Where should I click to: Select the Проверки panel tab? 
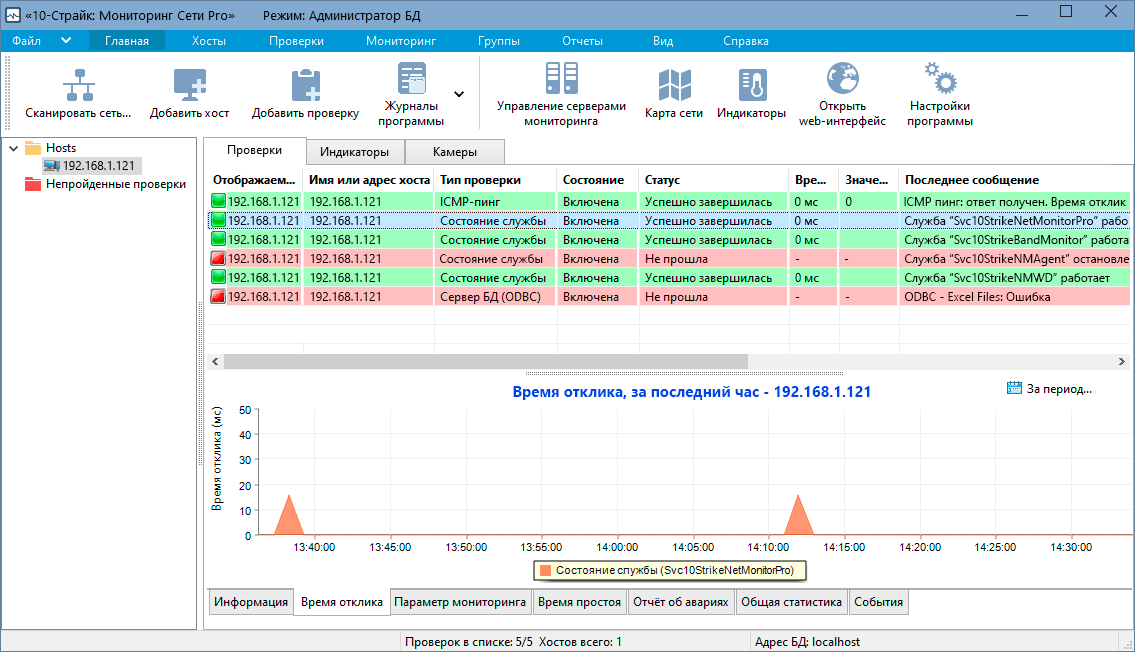(254, 150)
